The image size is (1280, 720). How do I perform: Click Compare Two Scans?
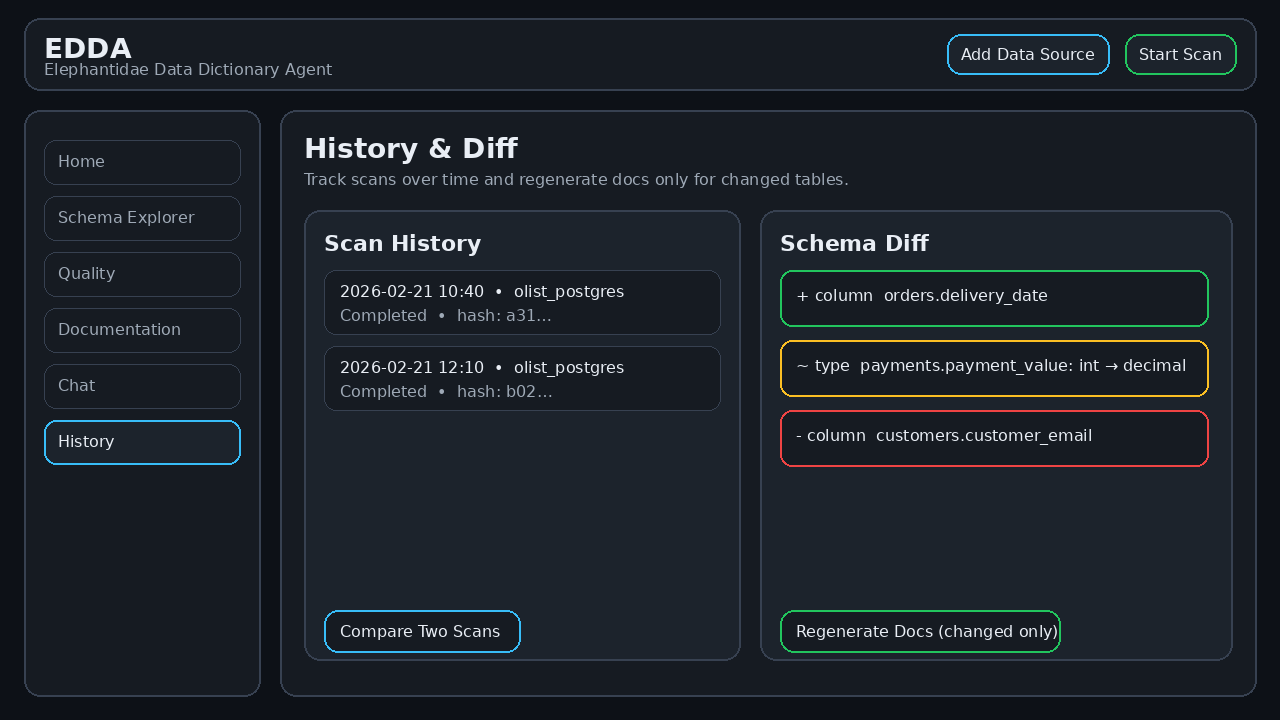coord(422,631)
